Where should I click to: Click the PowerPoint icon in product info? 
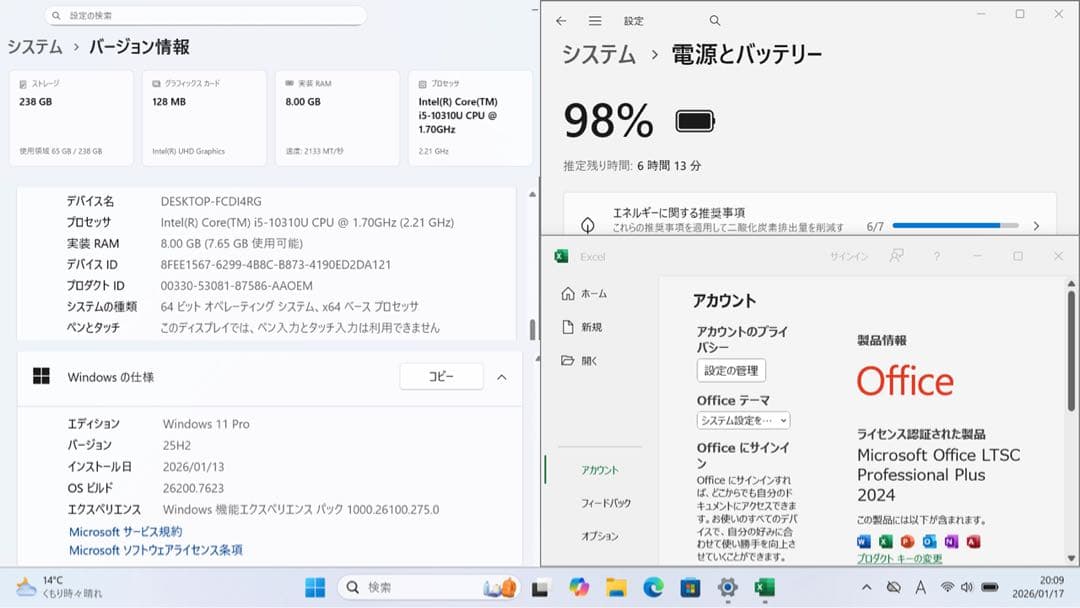tap(906, 541)
